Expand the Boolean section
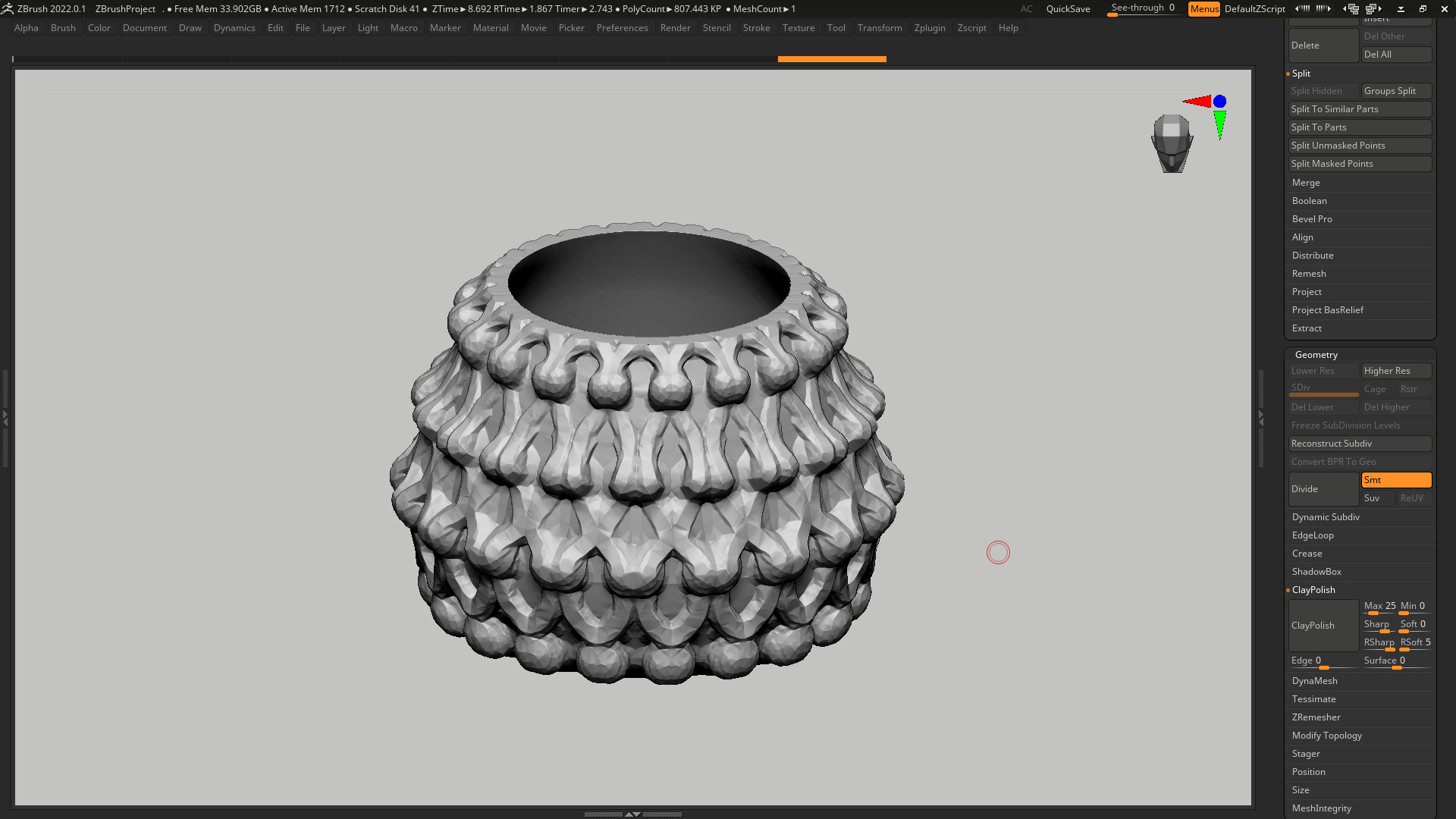 1310,201
